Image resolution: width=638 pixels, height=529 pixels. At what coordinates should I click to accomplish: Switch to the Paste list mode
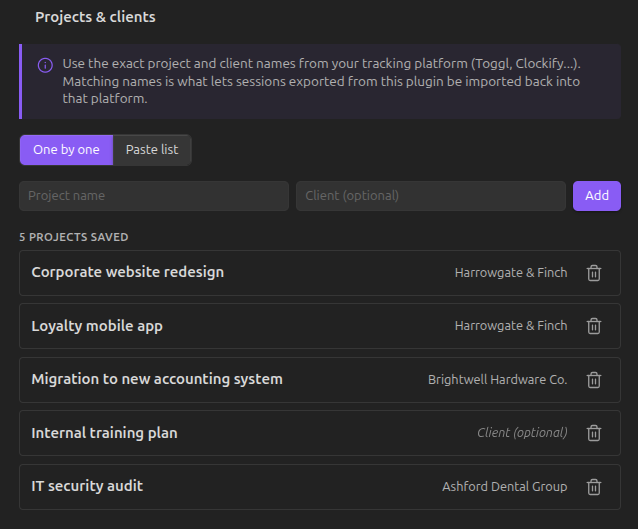tap(152, 150)
